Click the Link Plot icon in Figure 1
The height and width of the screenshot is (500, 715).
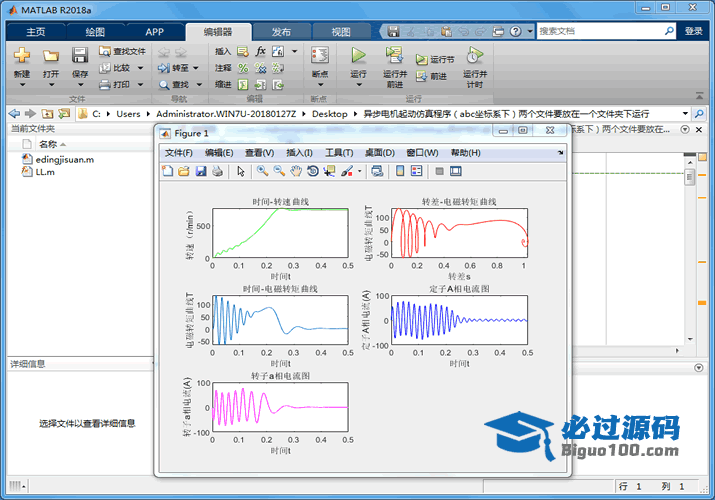point(377,171)
